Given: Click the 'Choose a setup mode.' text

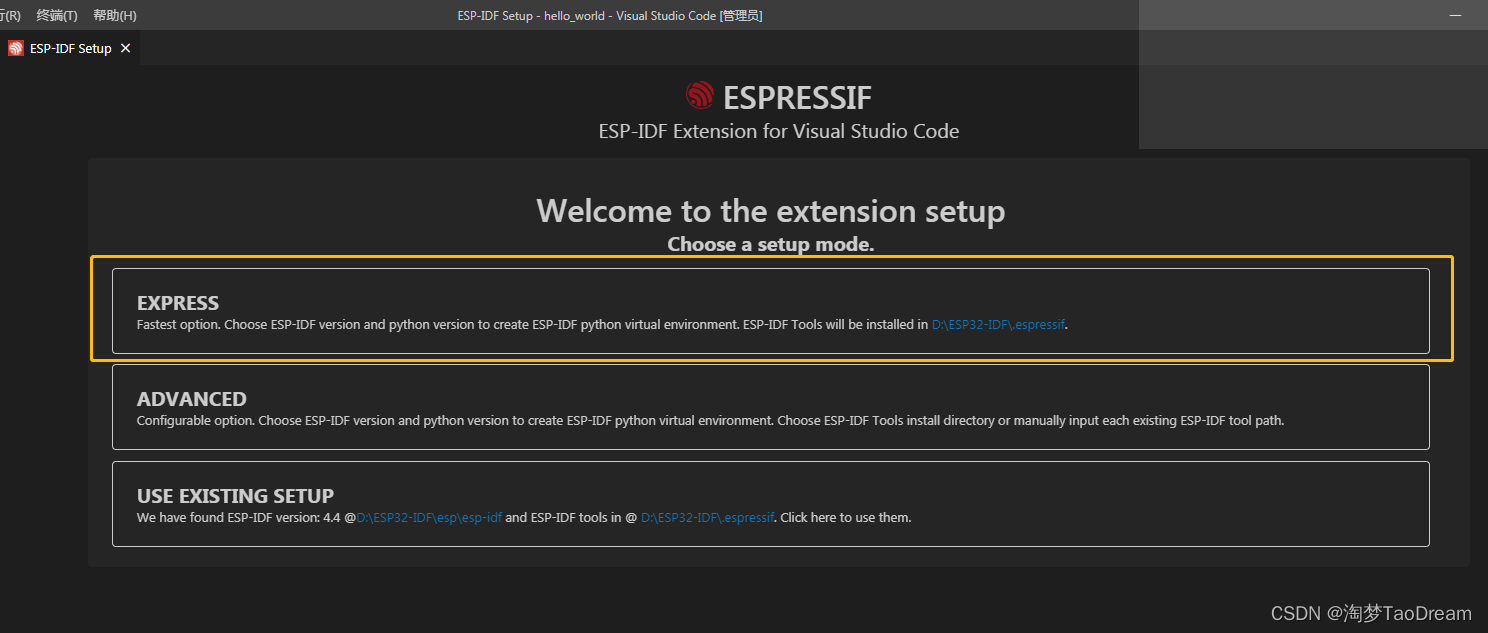Looking at the screenshot, I should [771, 244].
